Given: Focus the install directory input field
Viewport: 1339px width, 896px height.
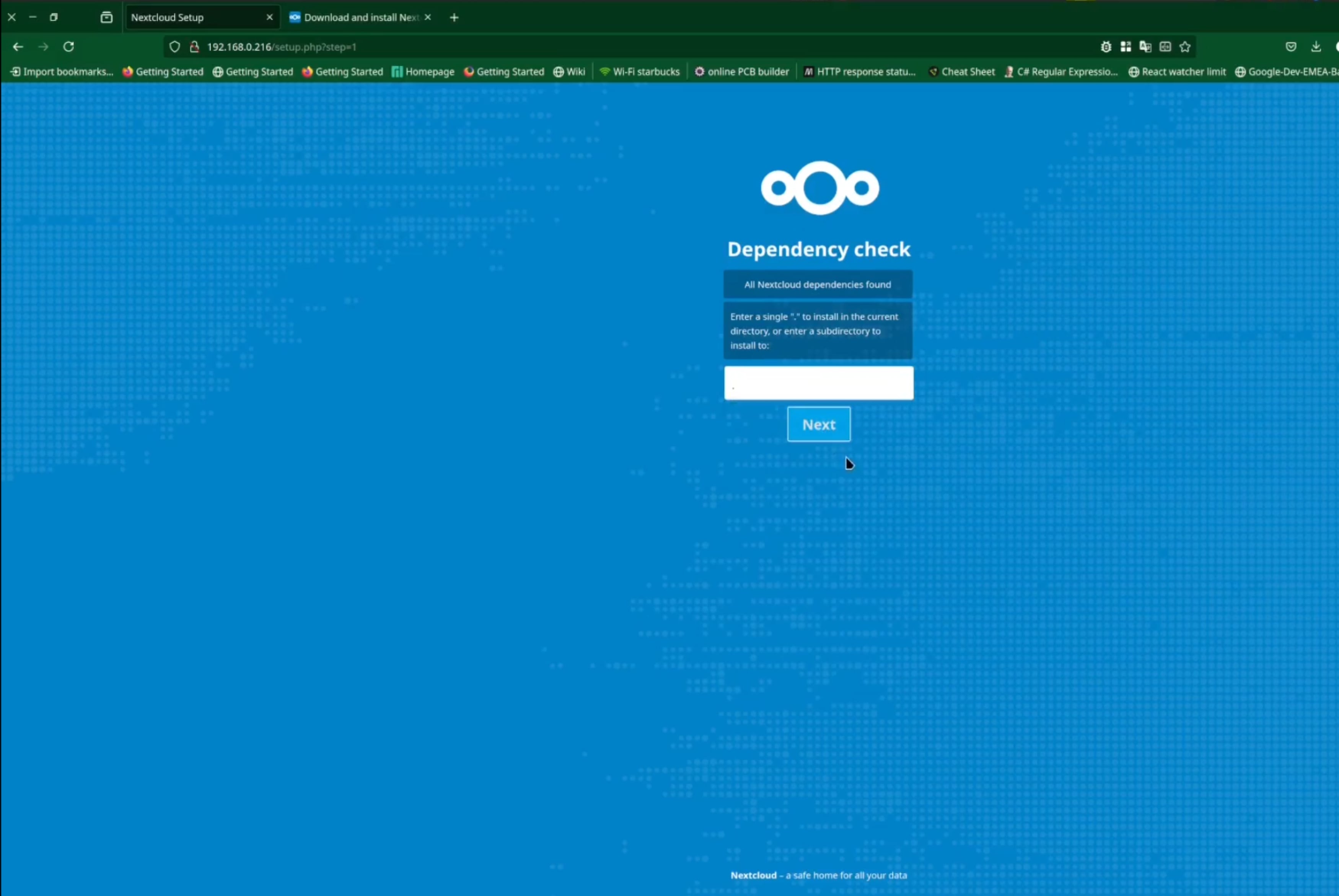Looking at the screenshot, I should [819, 383].
